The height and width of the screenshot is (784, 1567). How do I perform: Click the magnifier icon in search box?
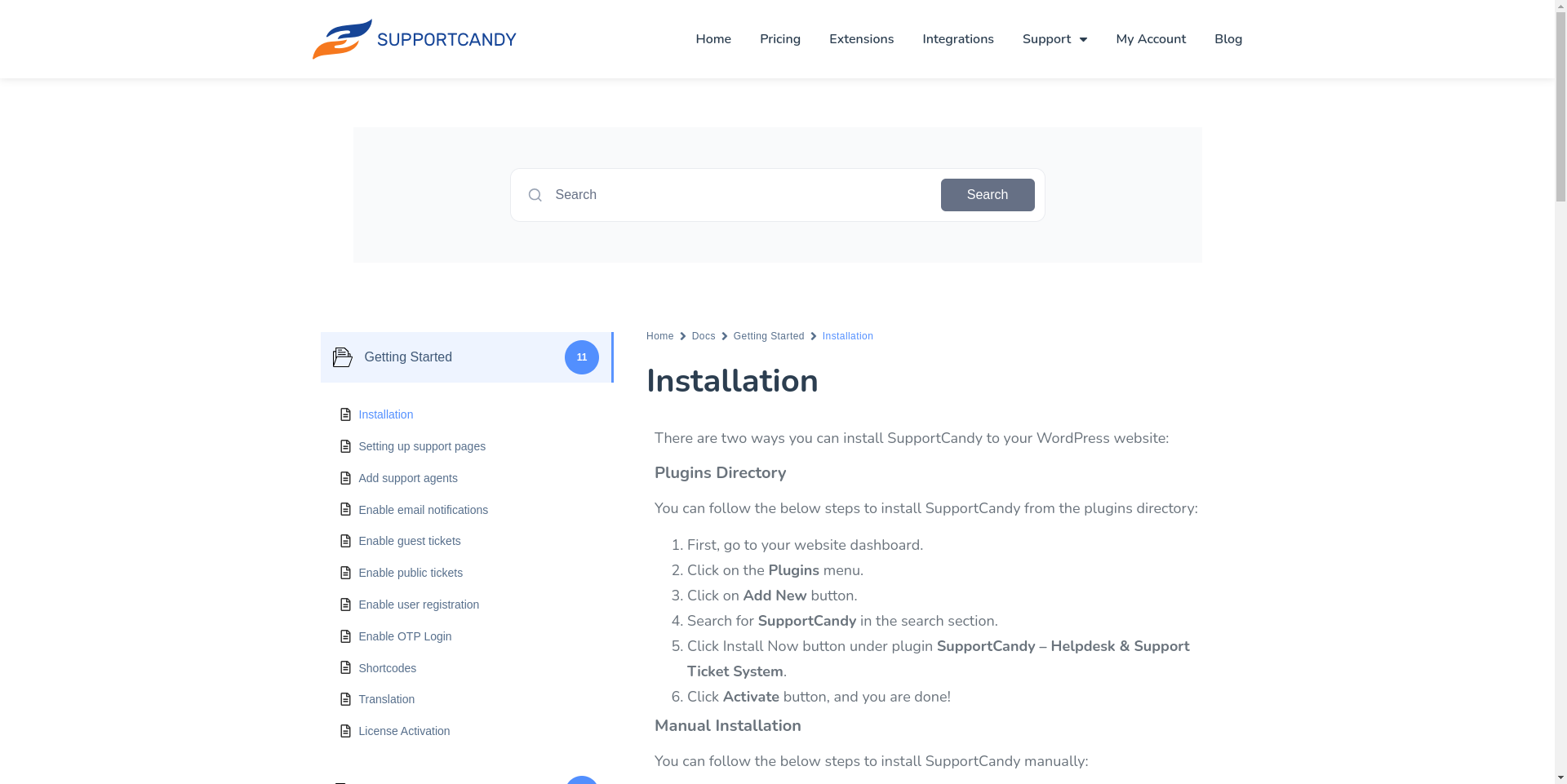(x=535, y=195)
